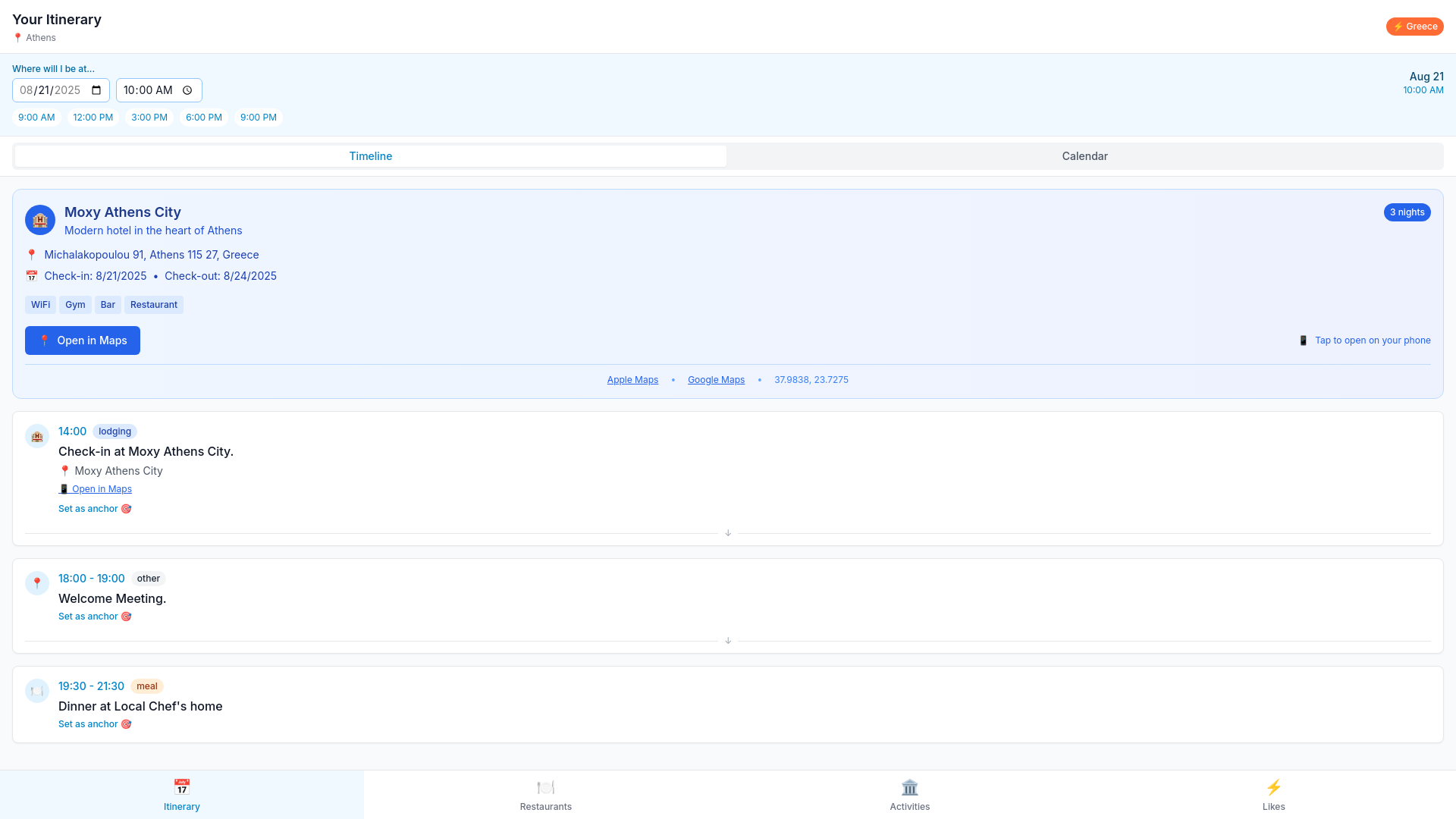
Task: Click the Restaurant amenity tag
Action: (154, 305)
